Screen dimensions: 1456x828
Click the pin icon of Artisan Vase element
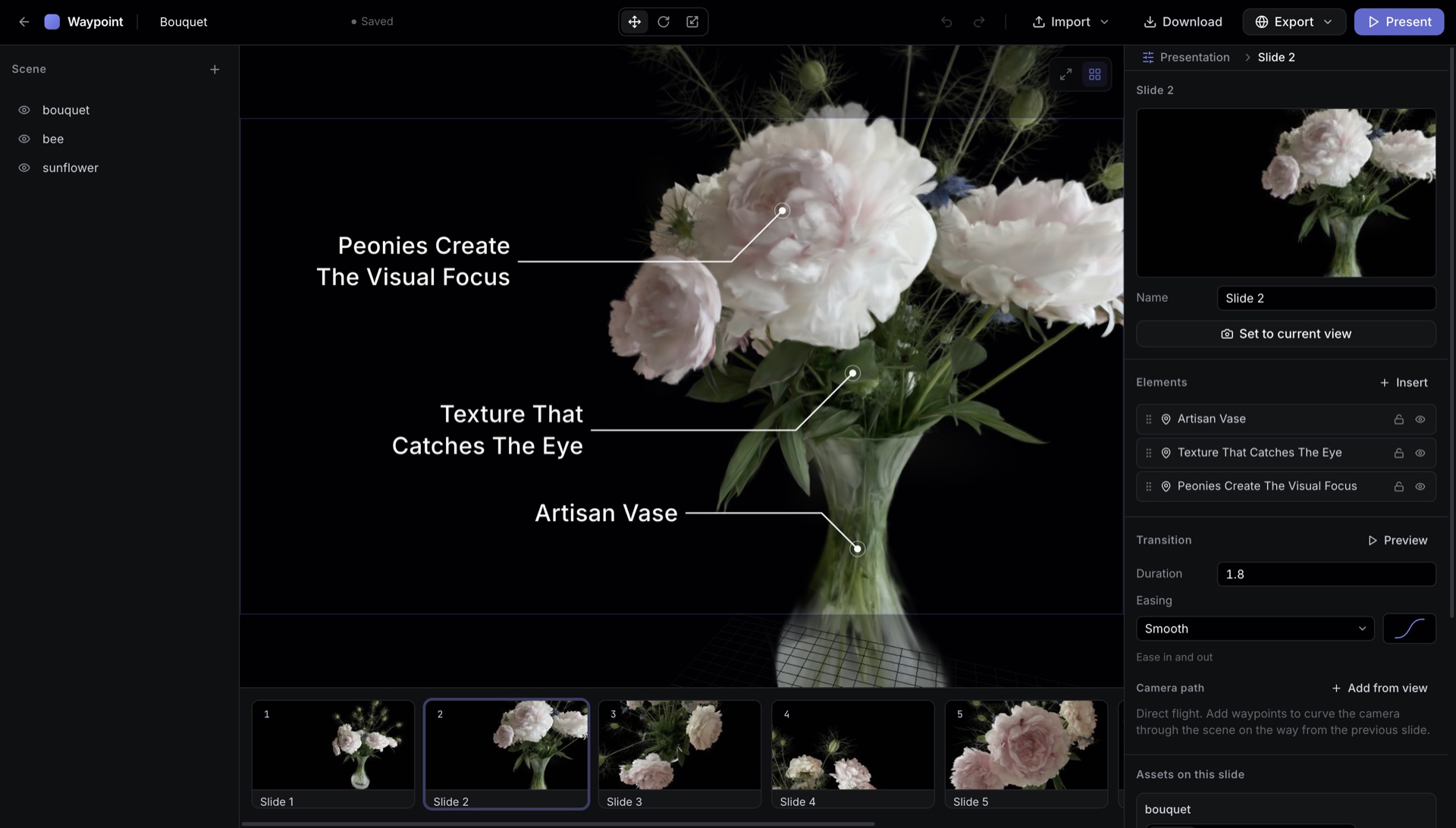(1166, 419)
